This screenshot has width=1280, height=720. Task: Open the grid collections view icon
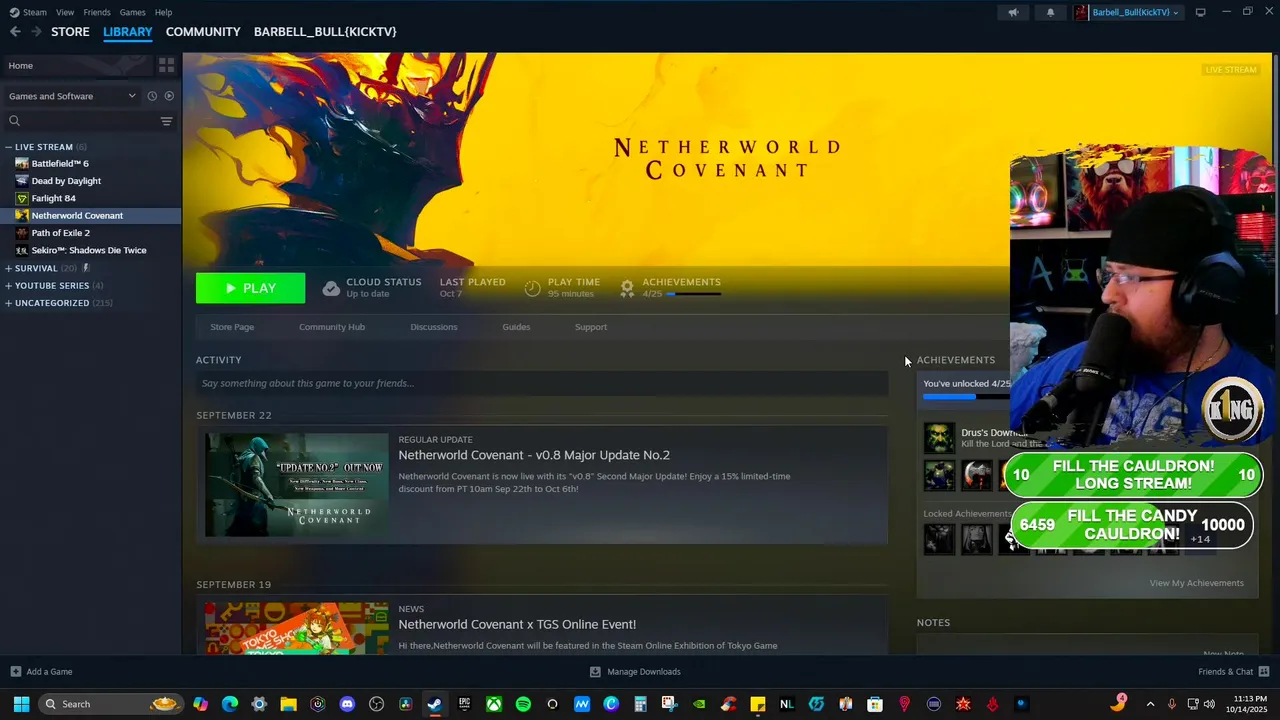point(166,65)
